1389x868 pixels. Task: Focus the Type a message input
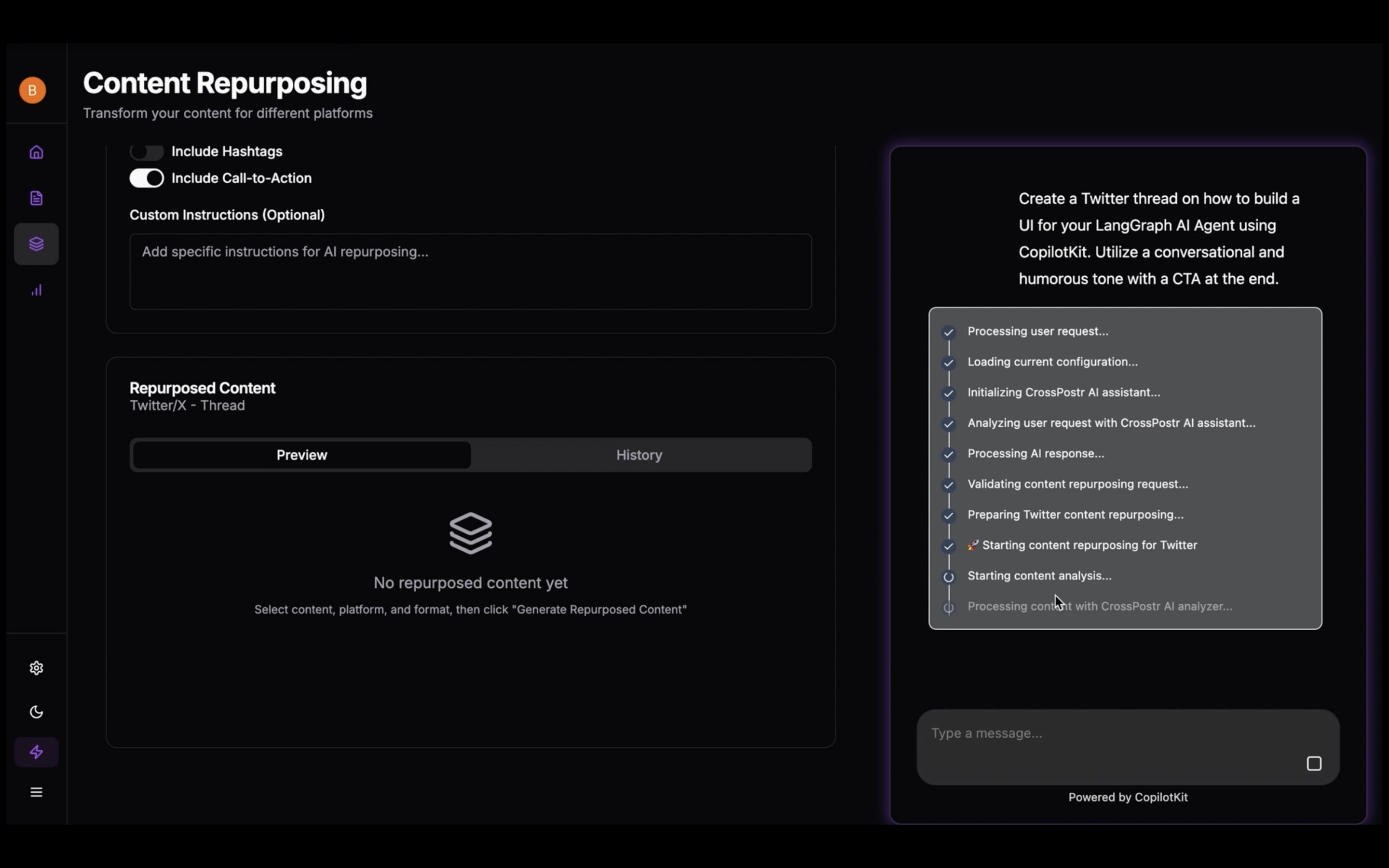1108,733
